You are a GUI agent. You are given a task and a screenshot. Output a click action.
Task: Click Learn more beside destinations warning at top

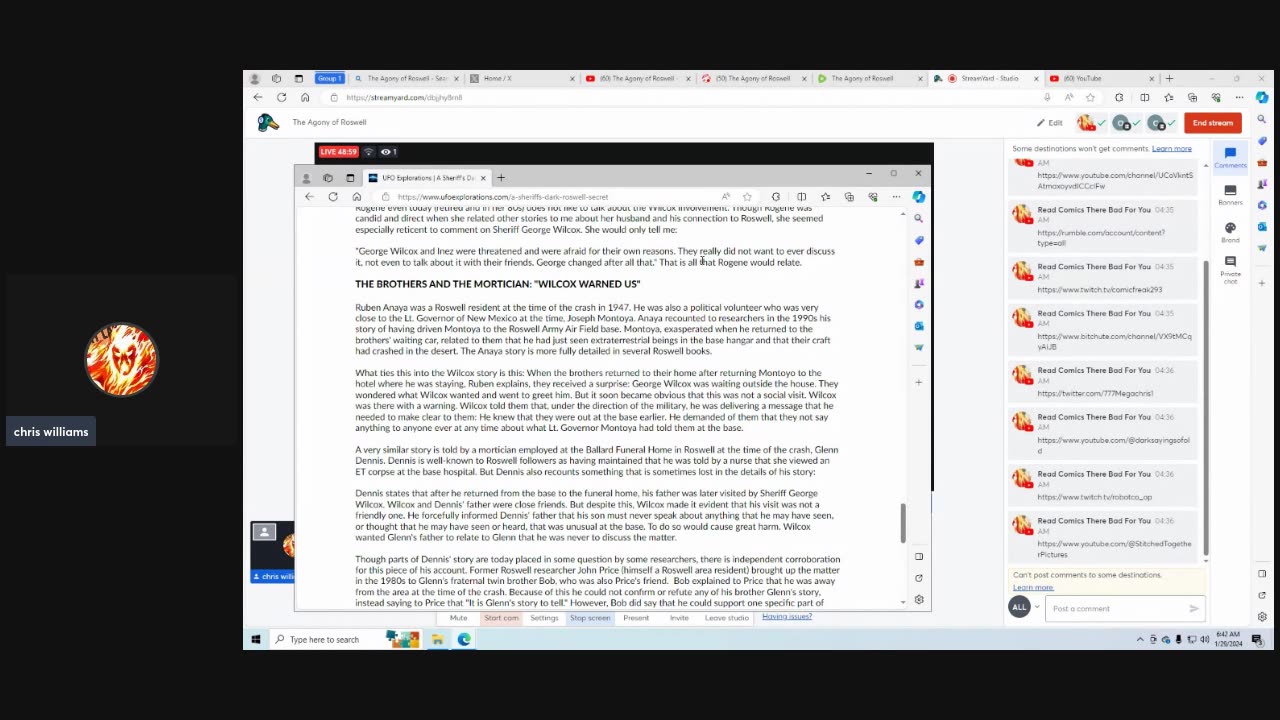point(1171,149)
